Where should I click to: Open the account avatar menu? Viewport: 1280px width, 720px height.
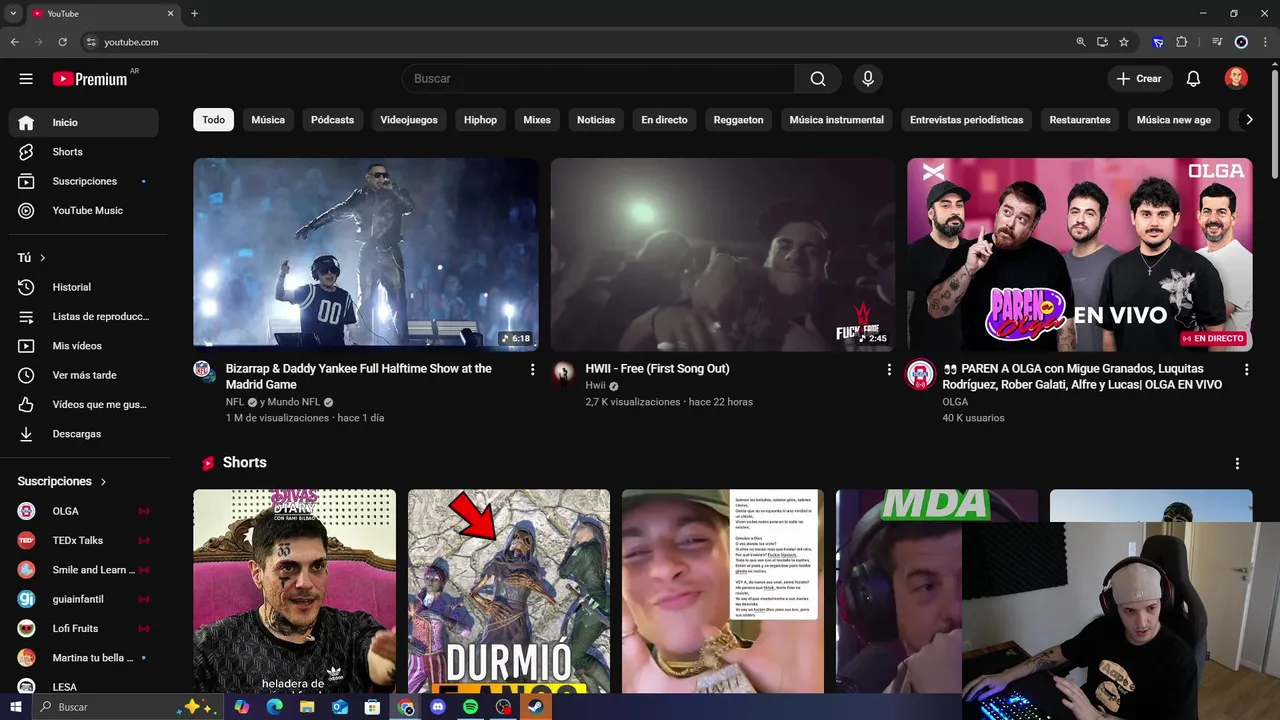(1236, 79)
